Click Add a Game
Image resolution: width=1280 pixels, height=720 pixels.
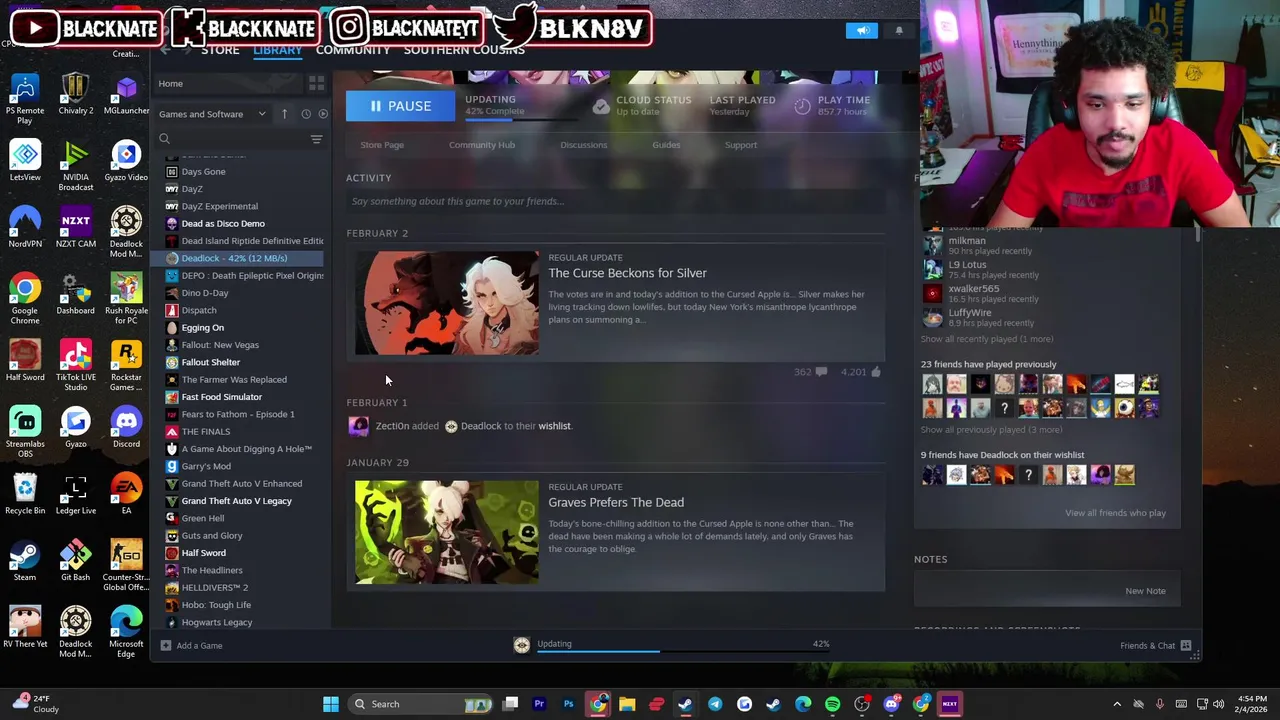coord(192,646)
